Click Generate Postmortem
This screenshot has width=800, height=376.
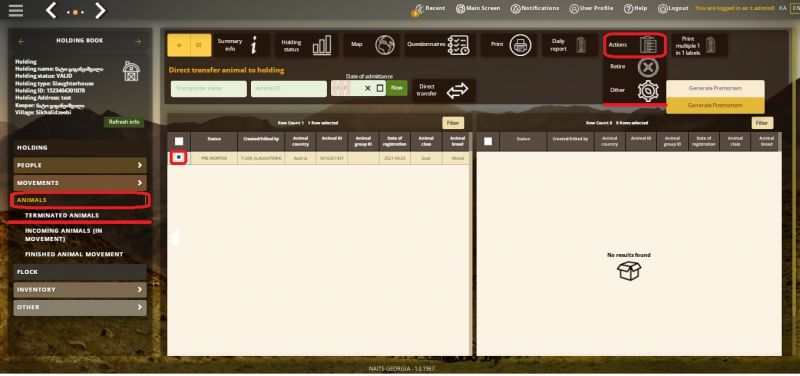coord(715,105)
